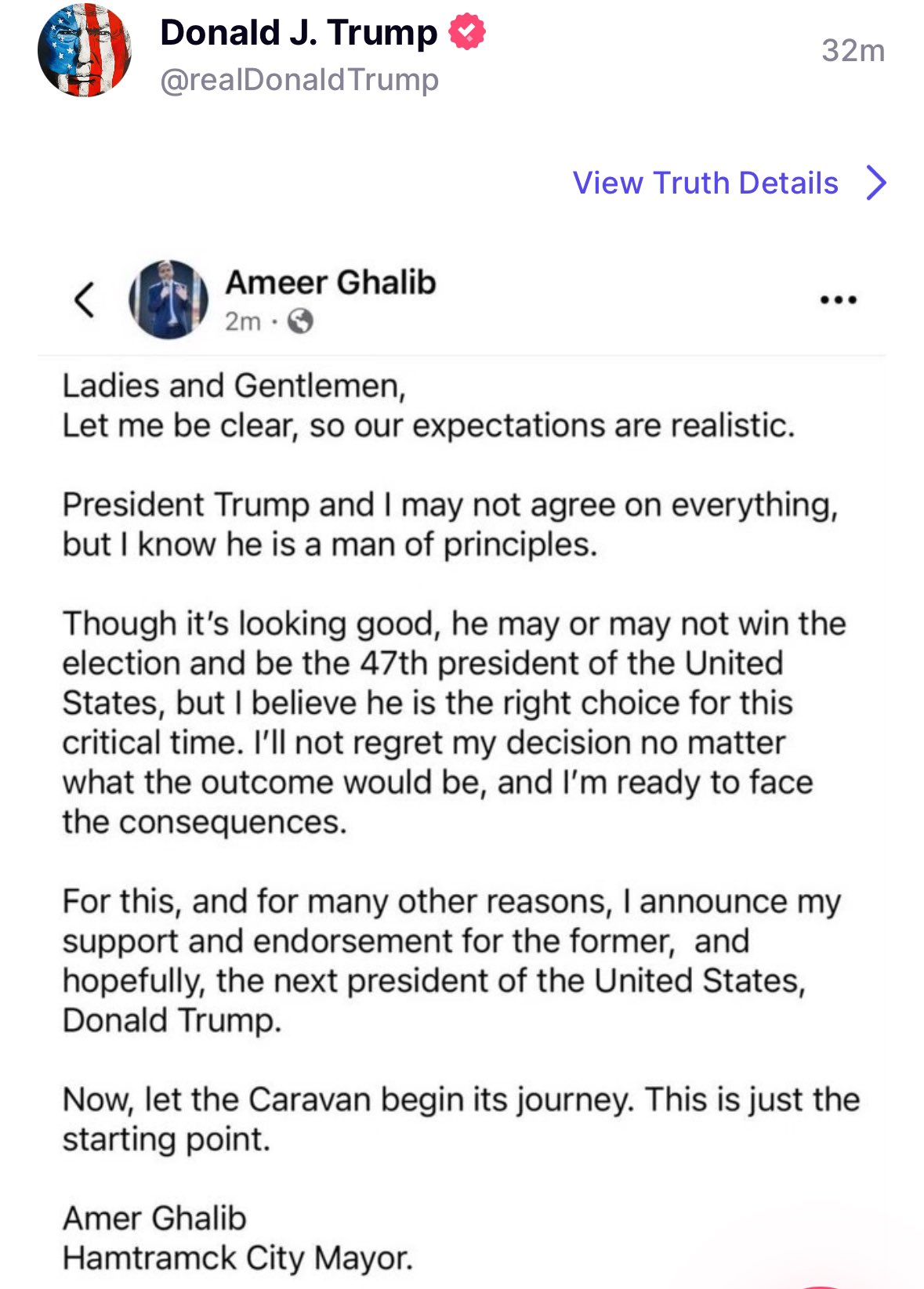Open the View Truth Details link
The width and height of the screenshot is (924, 1289).
click(x=705, y=183)
